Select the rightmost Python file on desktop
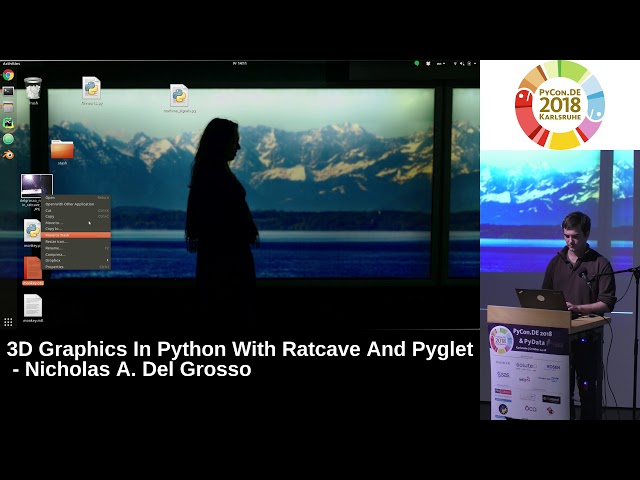The image size is (640, 480). (x=179, y=96)
